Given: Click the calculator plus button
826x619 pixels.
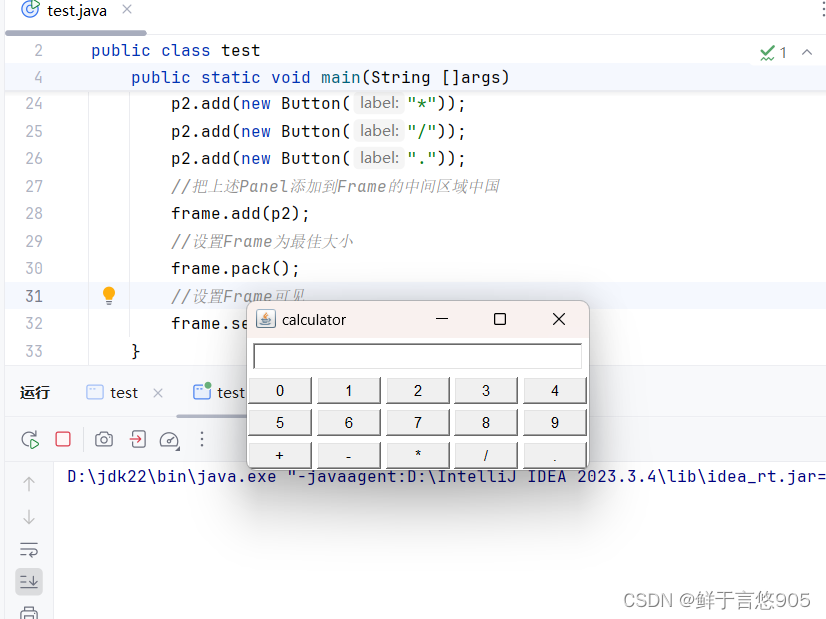Looking at the screenshot, I should (x=280, y=455).
